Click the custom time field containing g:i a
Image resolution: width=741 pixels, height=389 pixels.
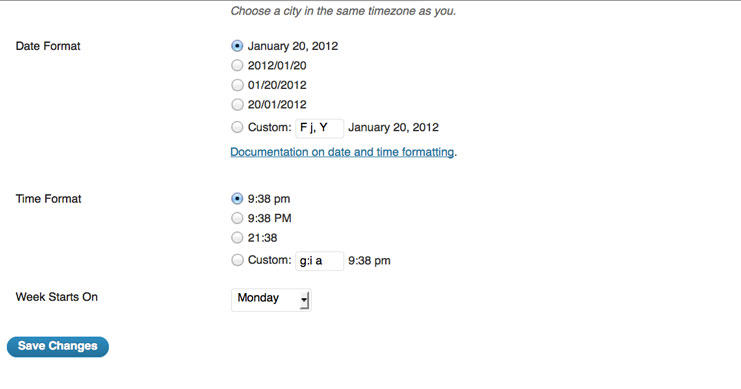click(319, 261)
